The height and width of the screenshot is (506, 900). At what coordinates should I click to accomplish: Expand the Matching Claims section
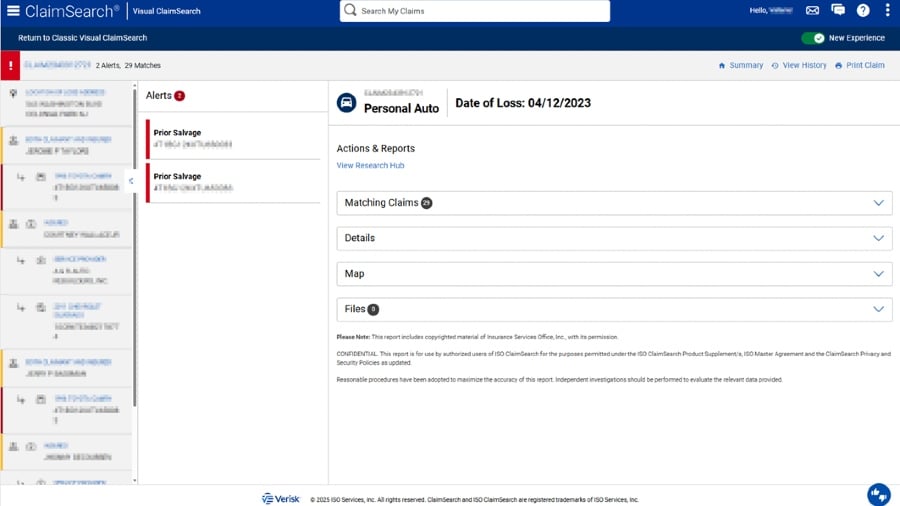click(614, 203)
